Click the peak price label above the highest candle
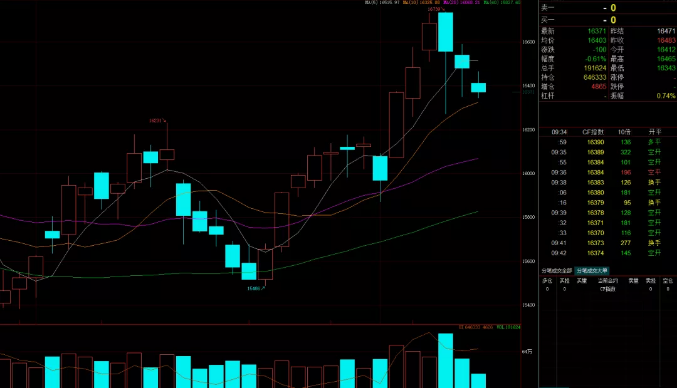The height and width of the screenshot is (388, 678). coord(436,9)
